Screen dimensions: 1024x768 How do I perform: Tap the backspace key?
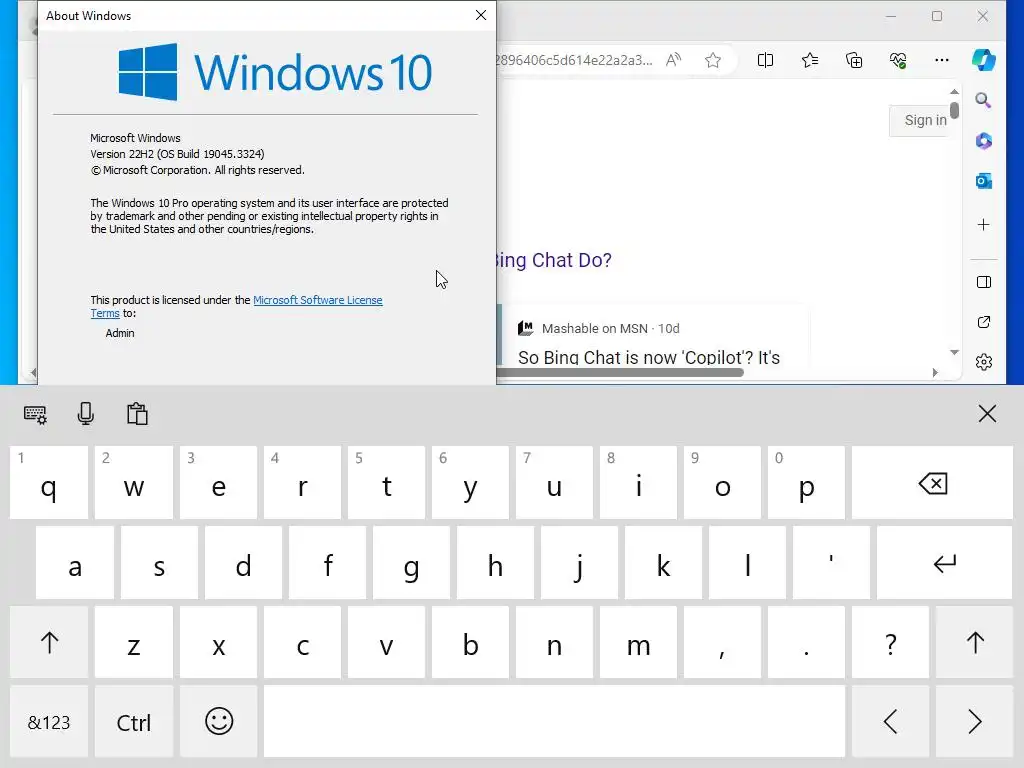point(932,483)
